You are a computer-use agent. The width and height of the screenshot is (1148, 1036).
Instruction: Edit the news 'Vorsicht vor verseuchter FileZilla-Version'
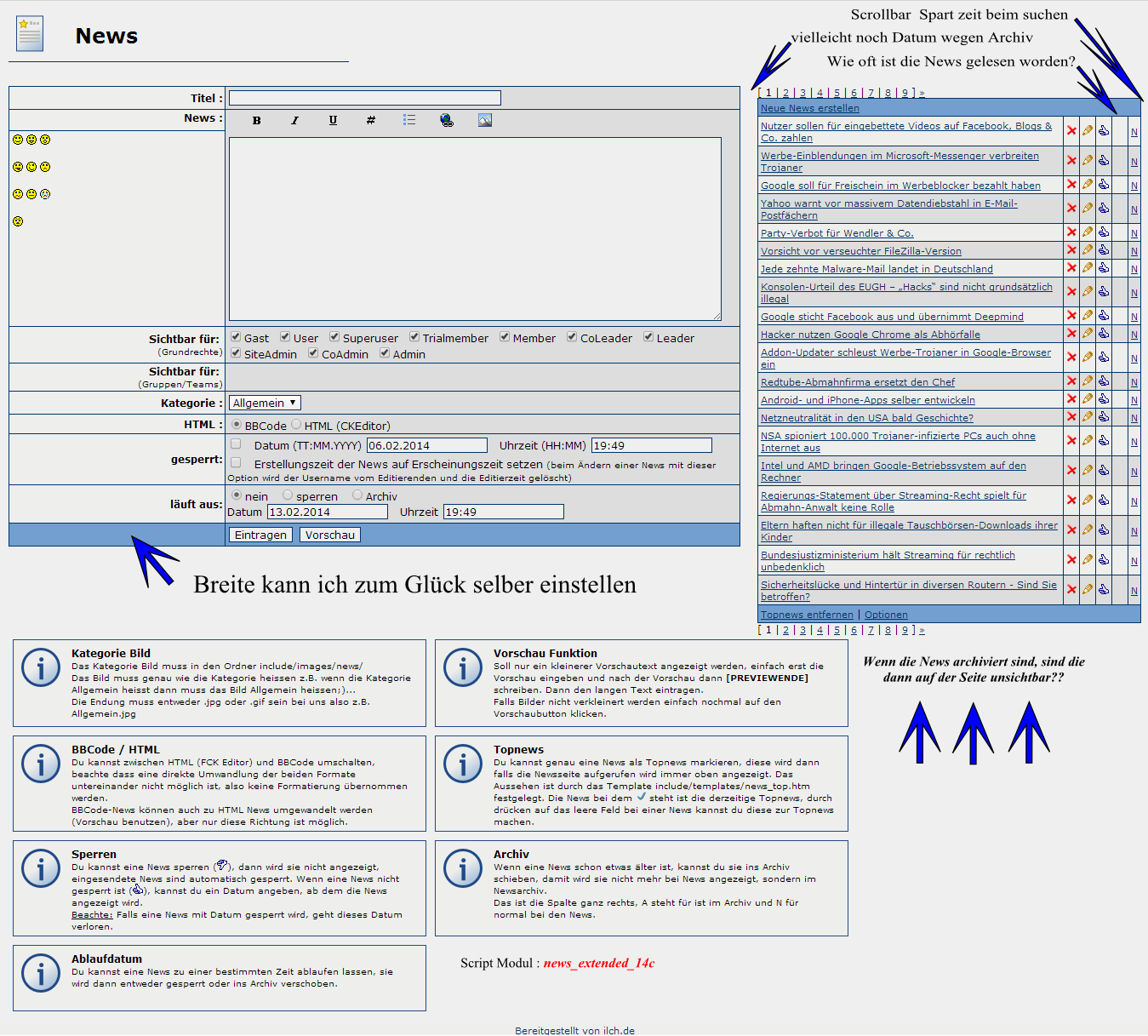pos(1088,250)
